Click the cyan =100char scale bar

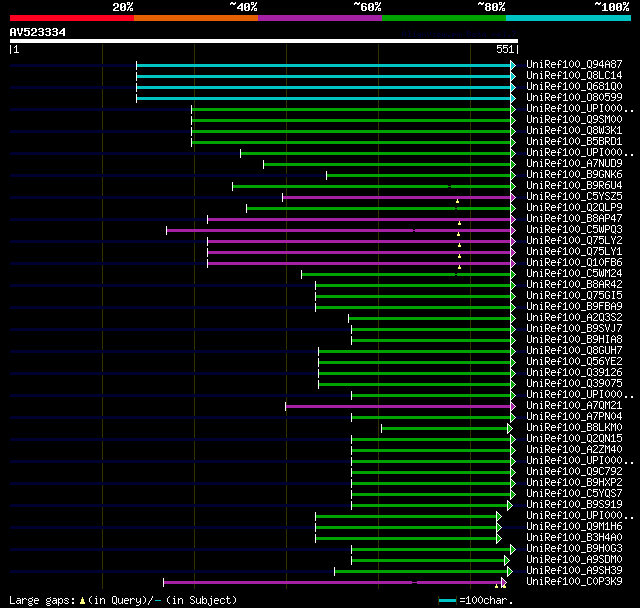click(x=447, y=600)
